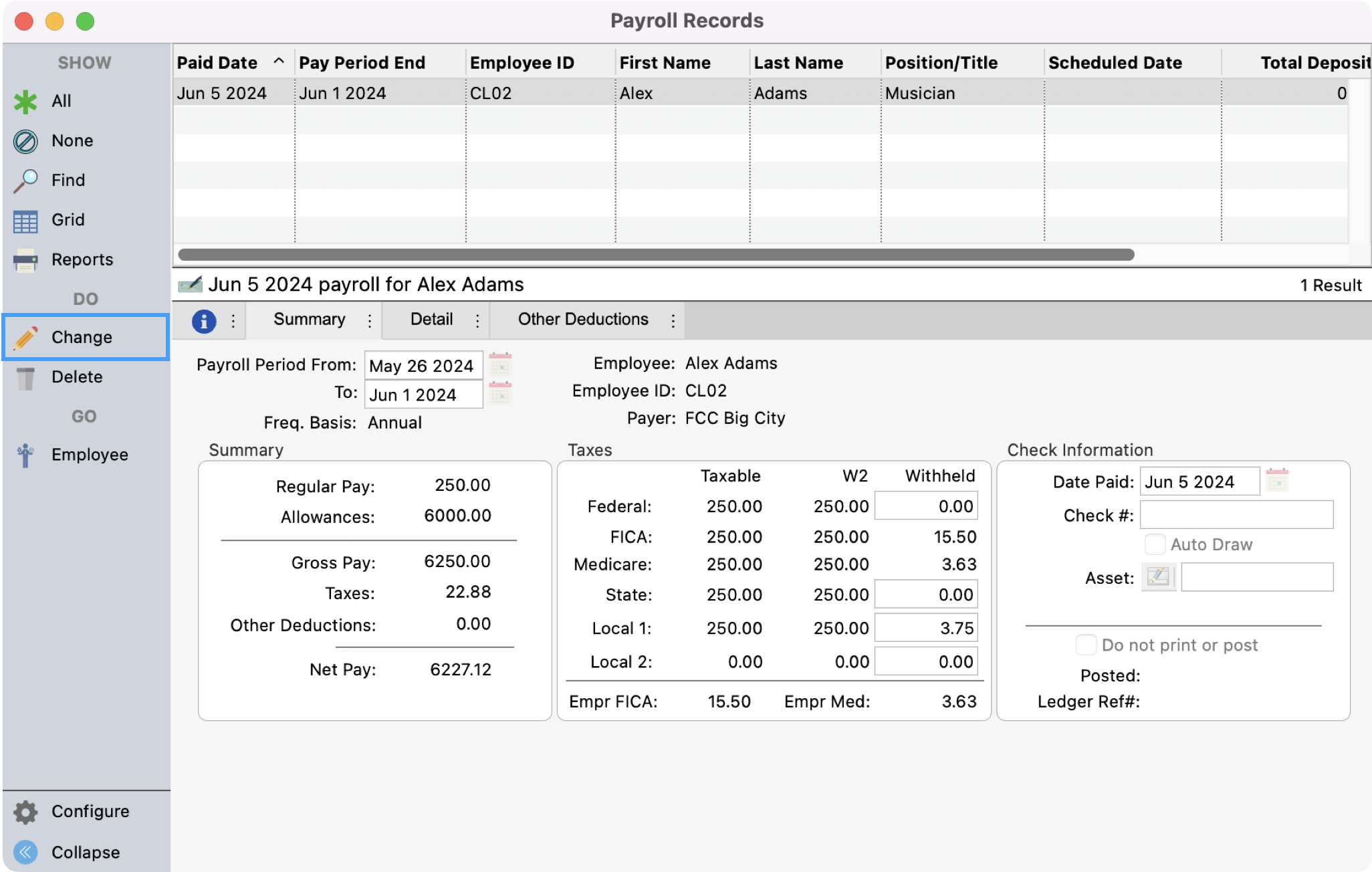1372x872 pixels.
Task: Enable the Auto Draw checkbox
Action: tap(1155, 544)
